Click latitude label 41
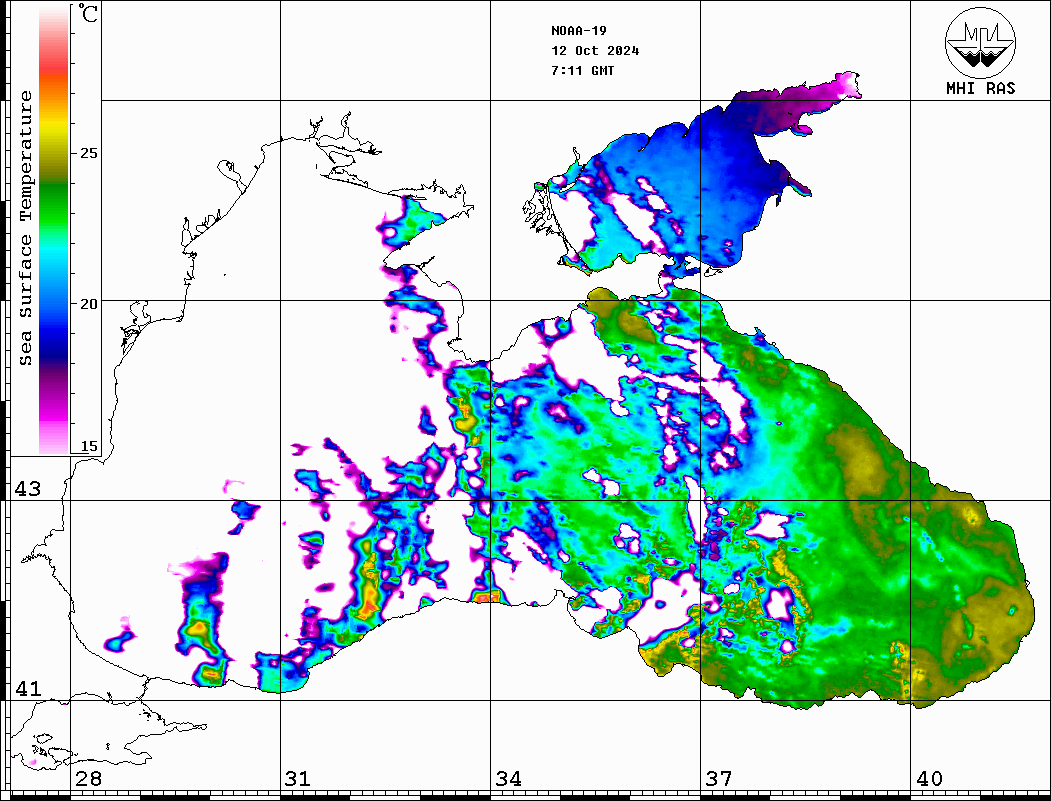Image resolution: width=1051 pixels, height=801 pixels. pyautogui.click(x=27, y=688)
